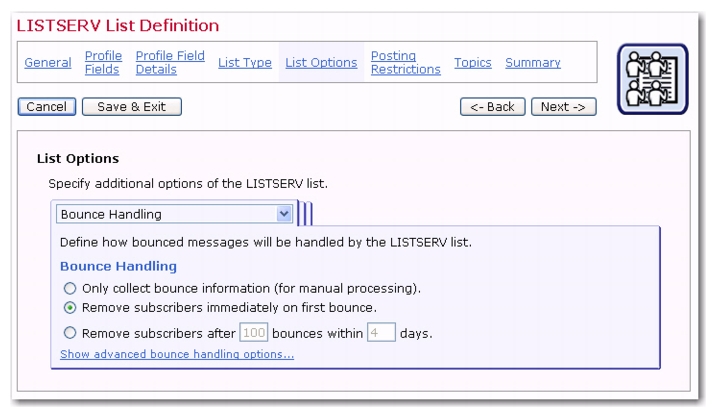Click the text 'Specify additional options of the LISTSERV list.'
Viewport: 716px width, 420px height.
pyautogui.click(x=188, y=184)
